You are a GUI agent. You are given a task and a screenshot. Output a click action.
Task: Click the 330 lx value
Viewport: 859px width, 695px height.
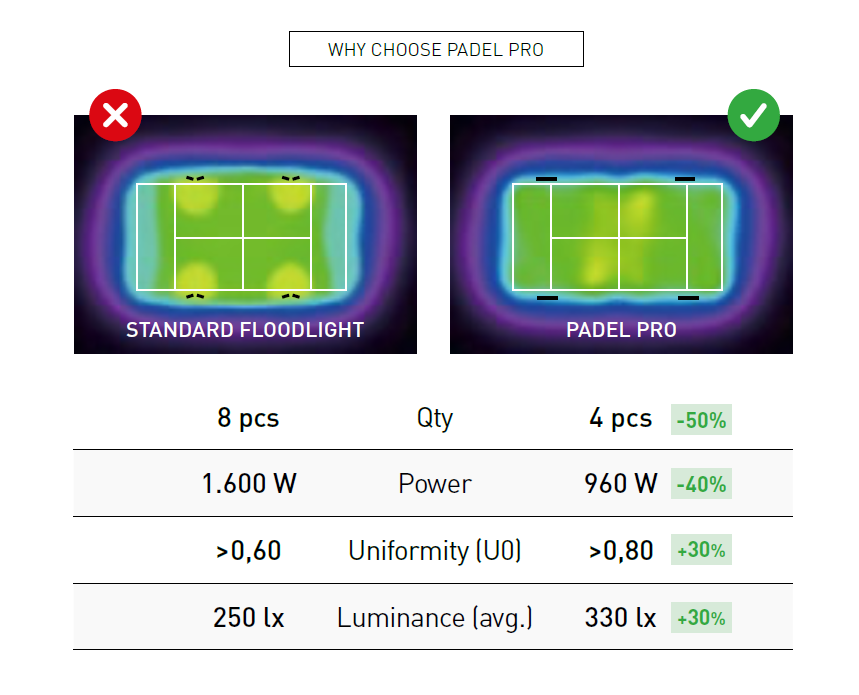621,618
